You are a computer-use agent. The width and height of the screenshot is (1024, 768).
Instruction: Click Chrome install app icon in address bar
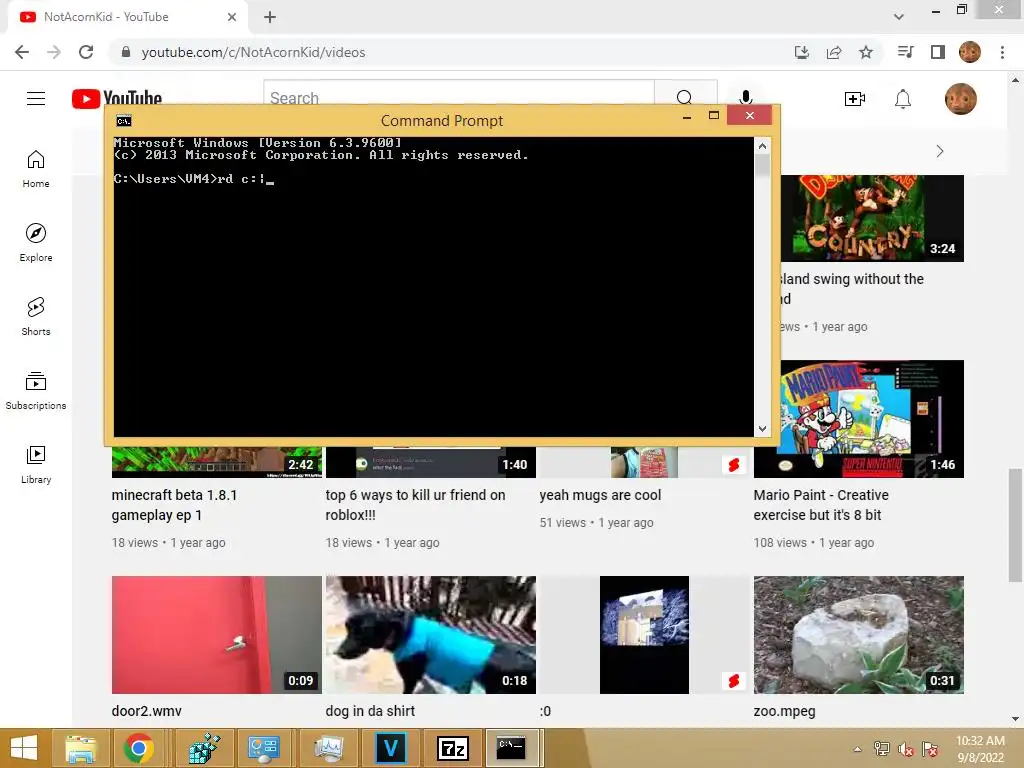click(x=802, y=52)
